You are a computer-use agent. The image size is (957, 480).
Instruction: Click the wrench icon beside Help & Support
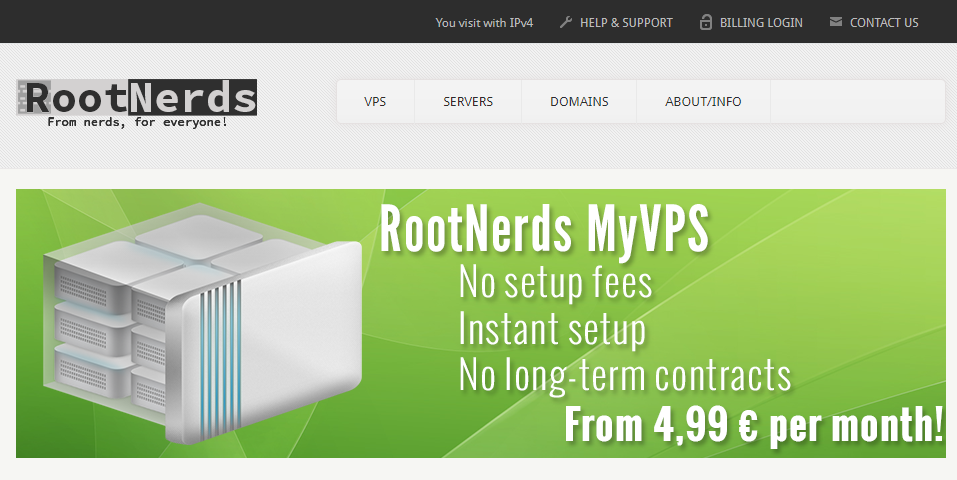click(x=566, y=23)
